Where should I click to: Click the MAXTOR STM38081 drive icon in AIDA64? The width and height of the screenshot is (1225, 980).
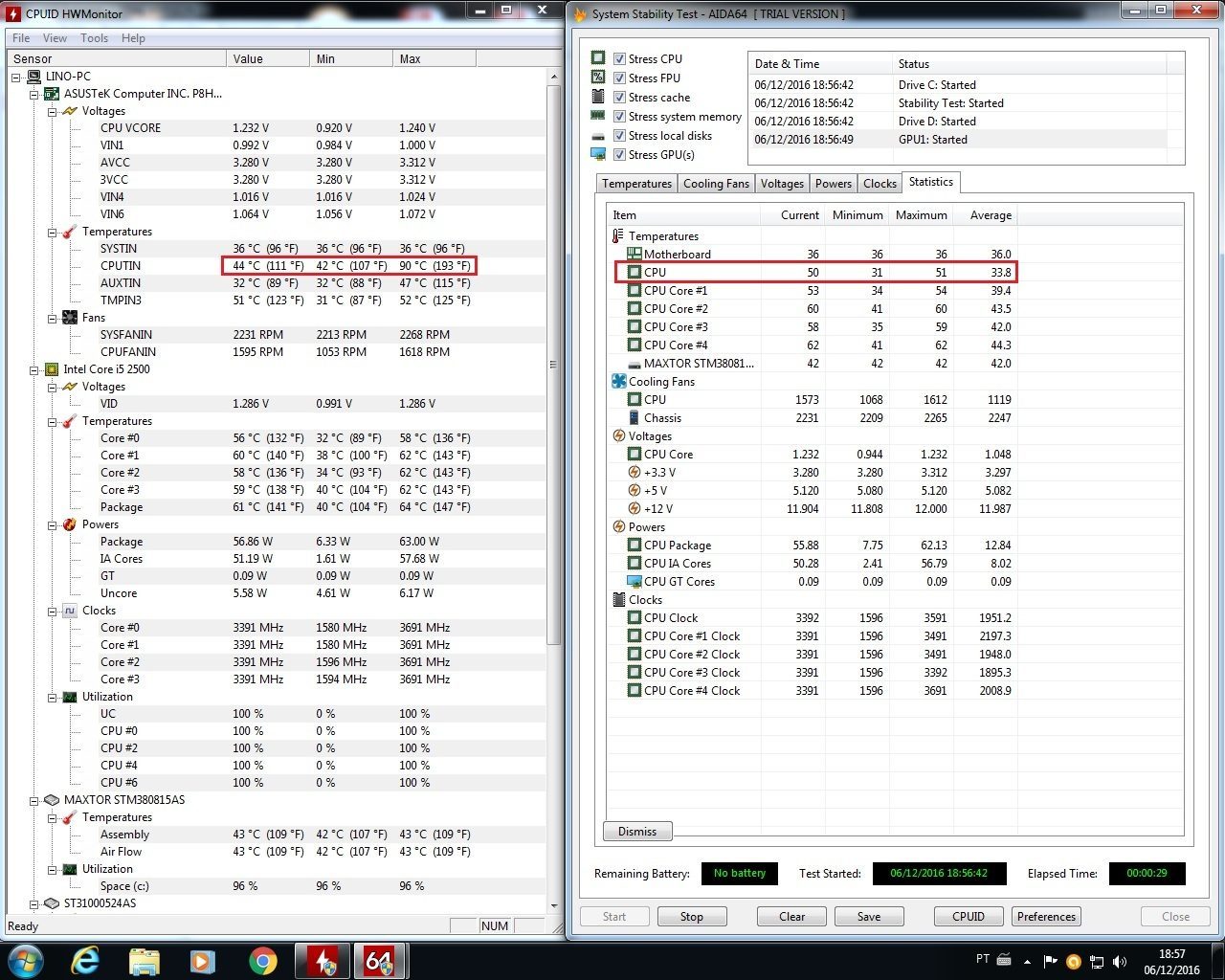coord(634,364)
